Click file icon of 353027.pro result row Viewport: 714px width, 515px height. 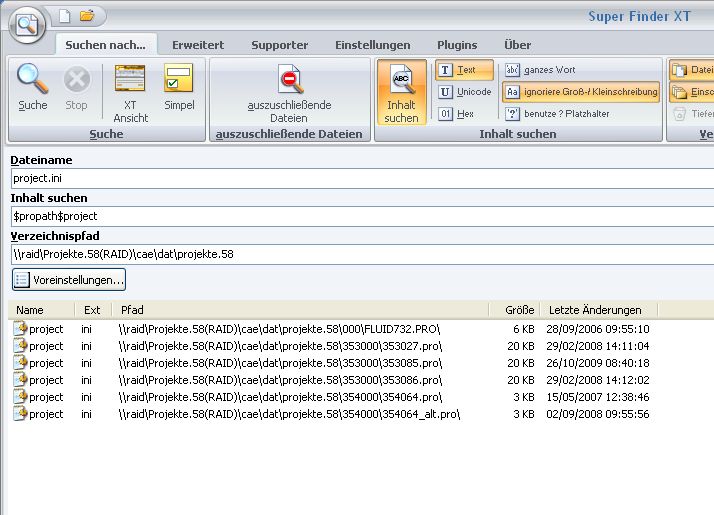pos(20,346)
